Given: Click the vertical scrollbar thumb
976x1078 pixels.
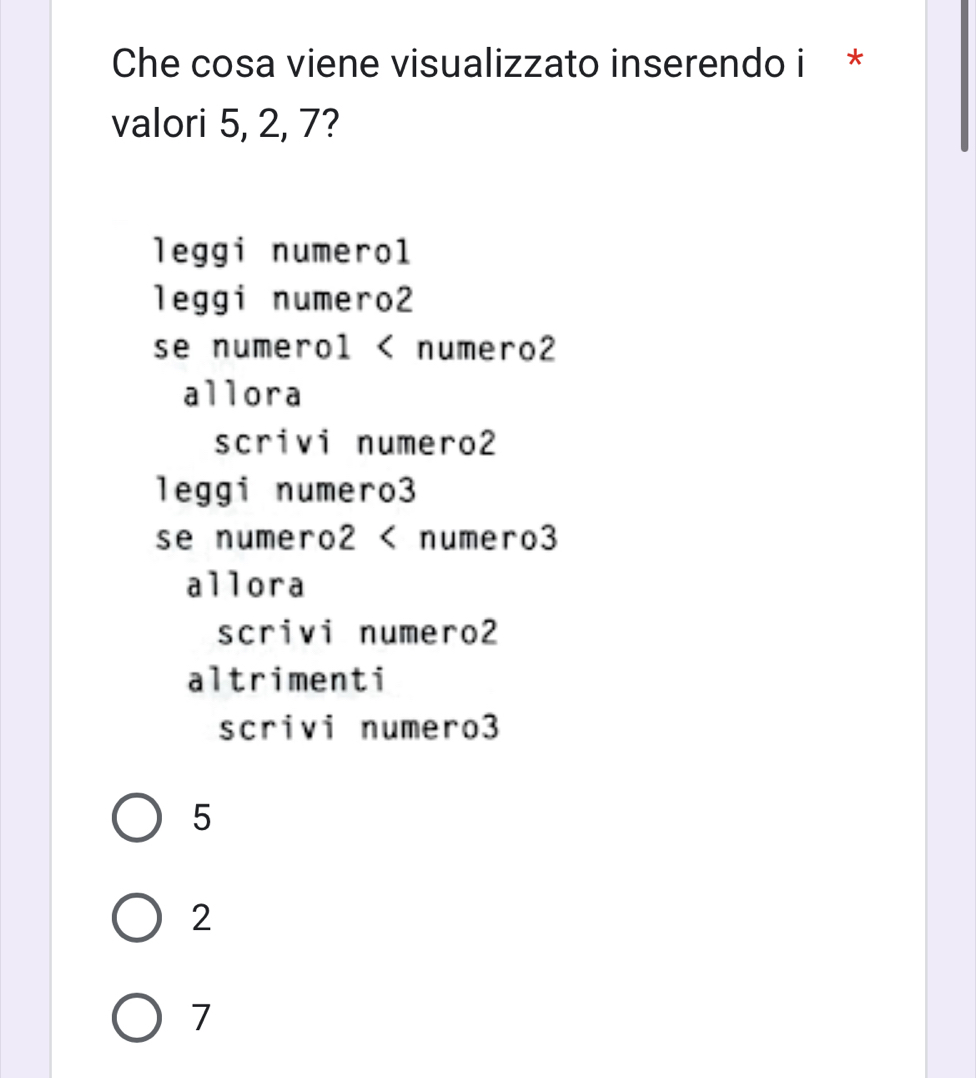Looking at the screenshot, I should [964, 75].
